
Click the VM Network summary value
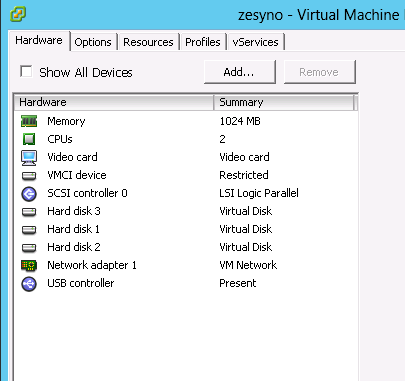248,265
